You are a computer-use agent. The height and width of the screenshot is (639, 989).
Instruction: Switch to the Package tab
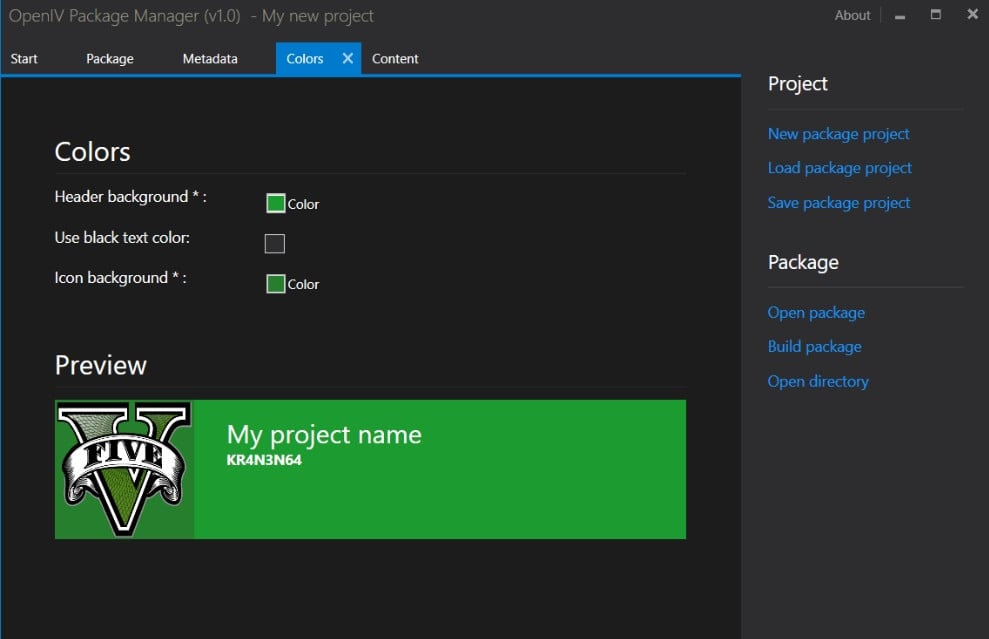pos(110,59)
